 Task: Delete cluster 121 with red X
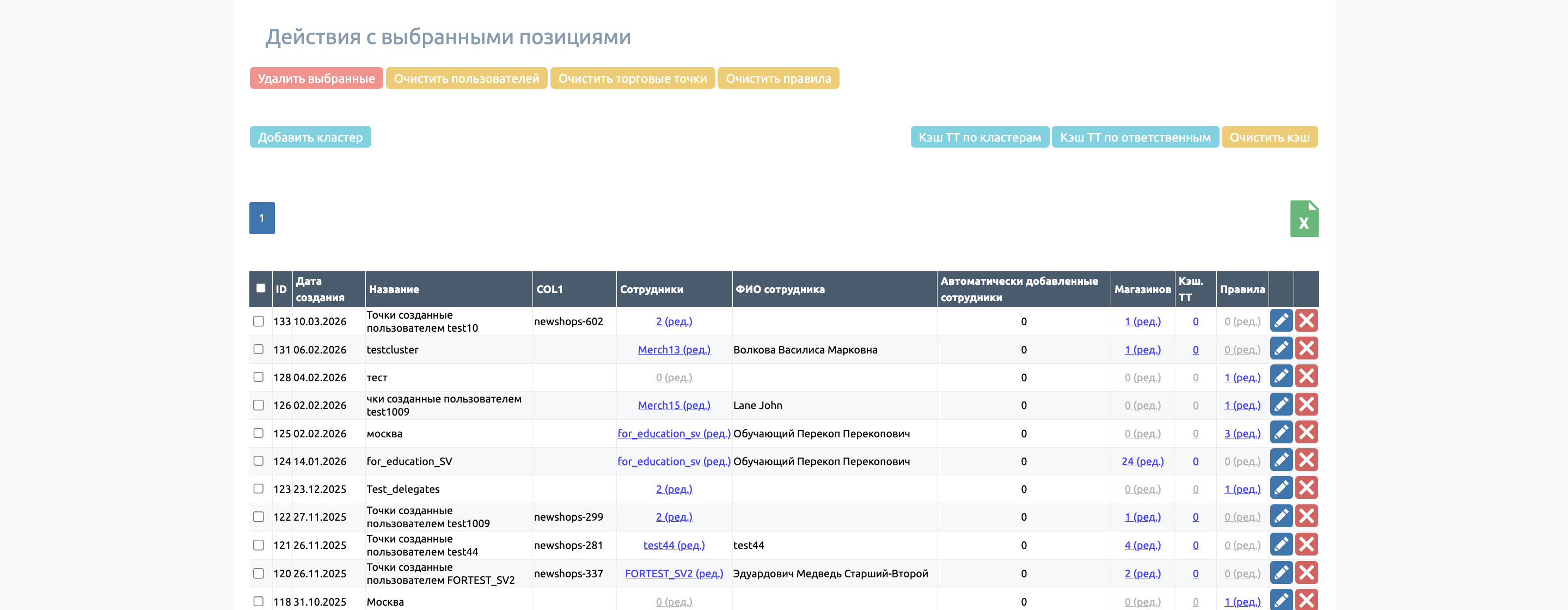1306,545
